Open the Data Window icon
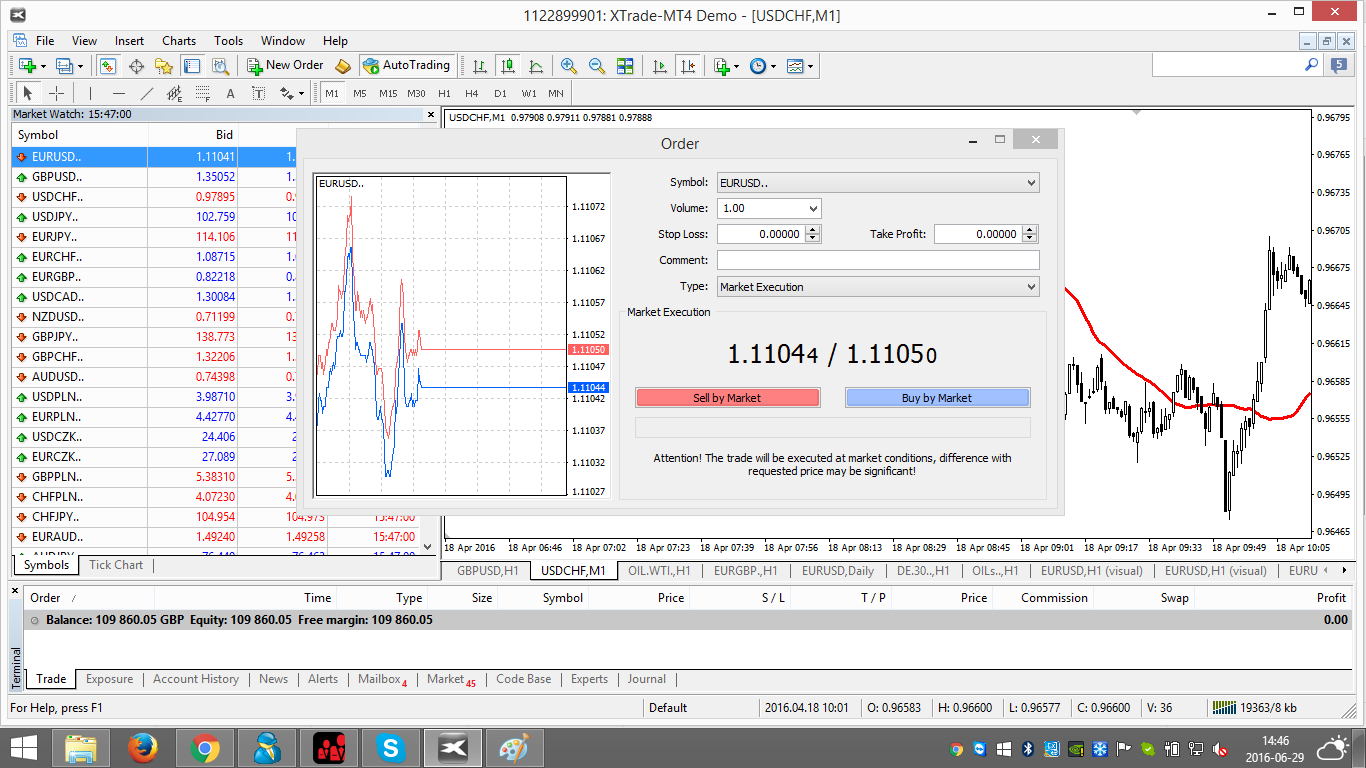Screen dimensions: 1366x768 136,66
